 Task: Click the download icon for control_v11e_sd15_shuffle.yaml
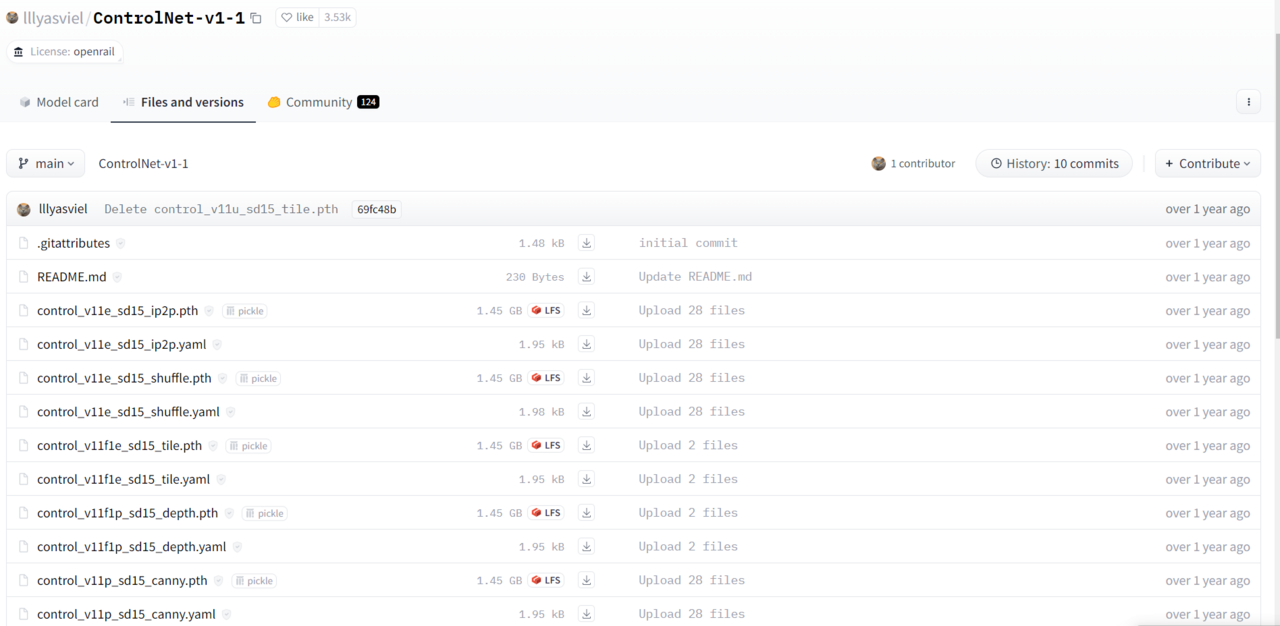(x=587, y=412)
